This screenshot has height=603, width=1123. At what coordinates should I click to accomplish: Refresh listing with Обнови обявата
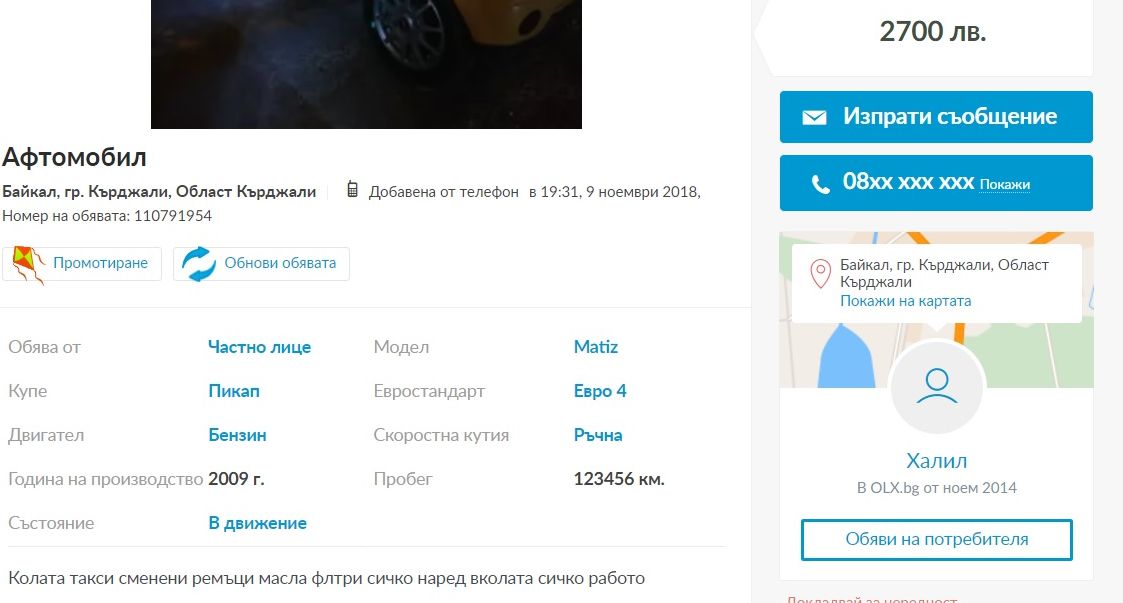click(x=261, y=264)
